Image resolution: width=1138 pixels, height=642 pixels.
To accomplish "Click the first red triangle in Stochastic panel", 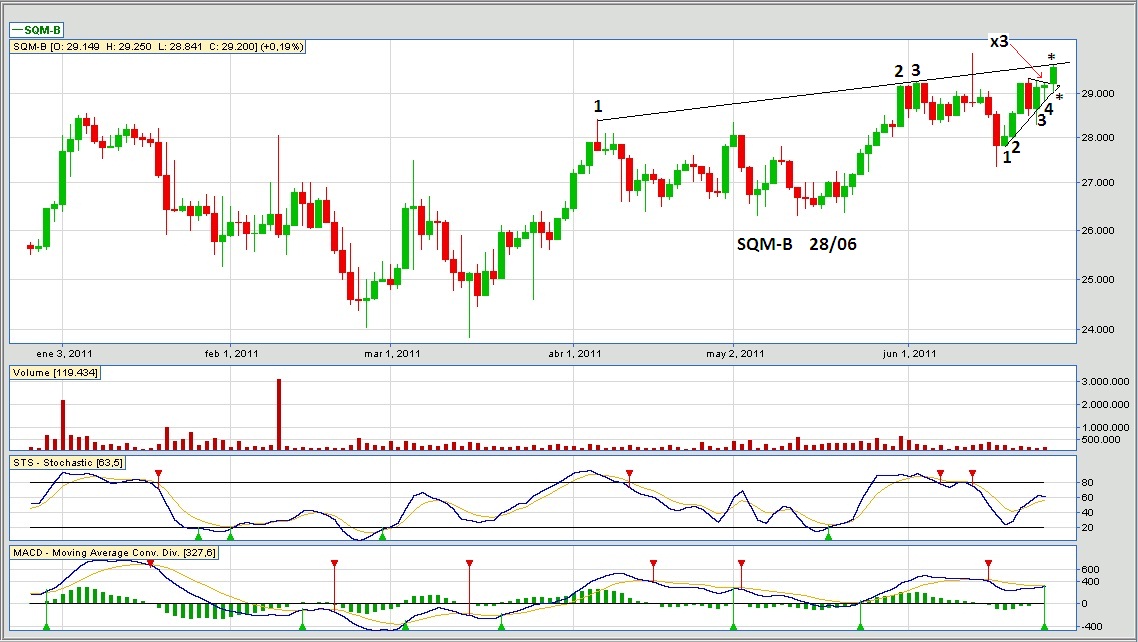I will coord(158,473).
